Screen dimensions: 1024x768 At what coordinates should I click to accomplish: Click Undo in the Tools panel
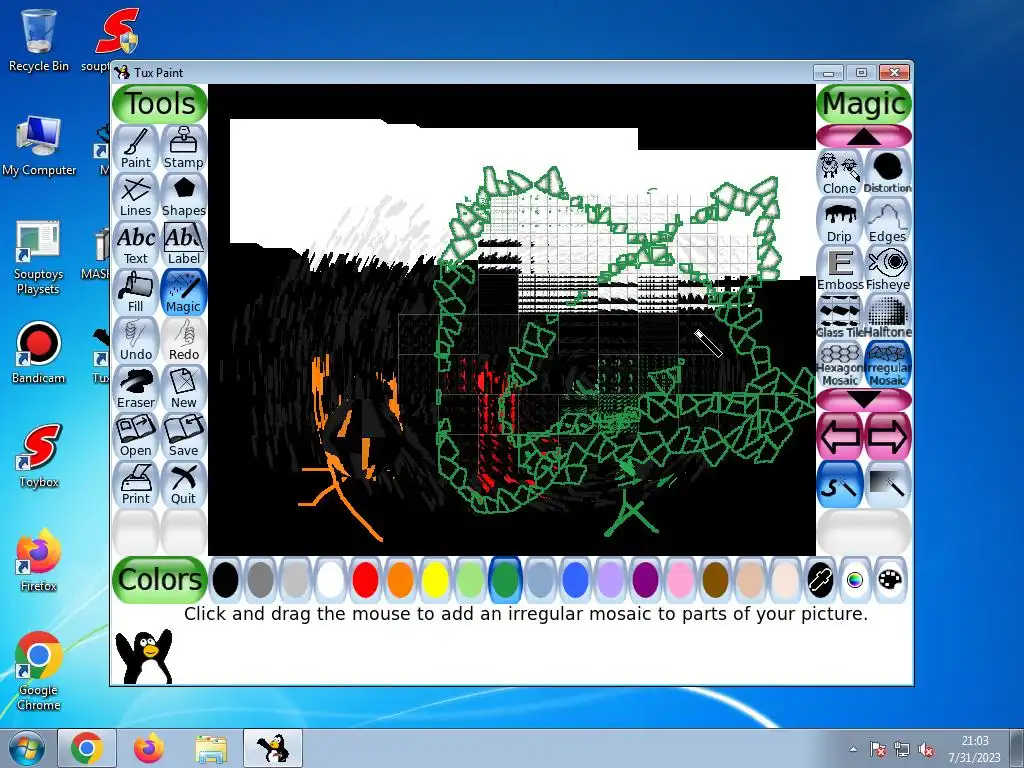pos(136,340)
